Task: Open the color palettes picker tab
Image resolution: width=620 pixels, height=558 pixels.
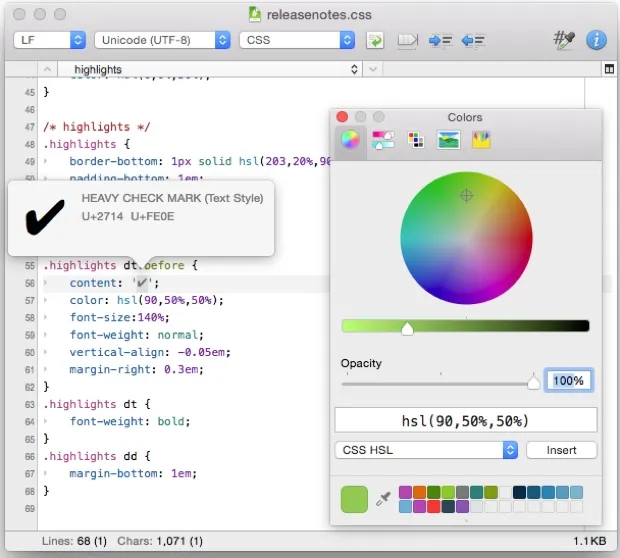Action: [416, 140]
